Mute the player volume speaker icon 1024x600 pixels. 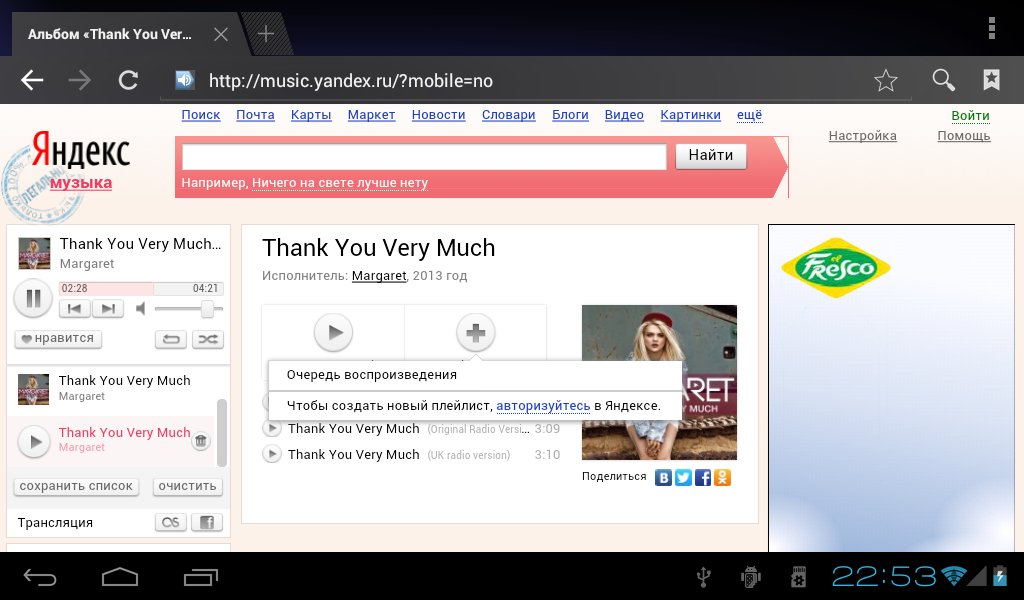click(x=142, y=308)
